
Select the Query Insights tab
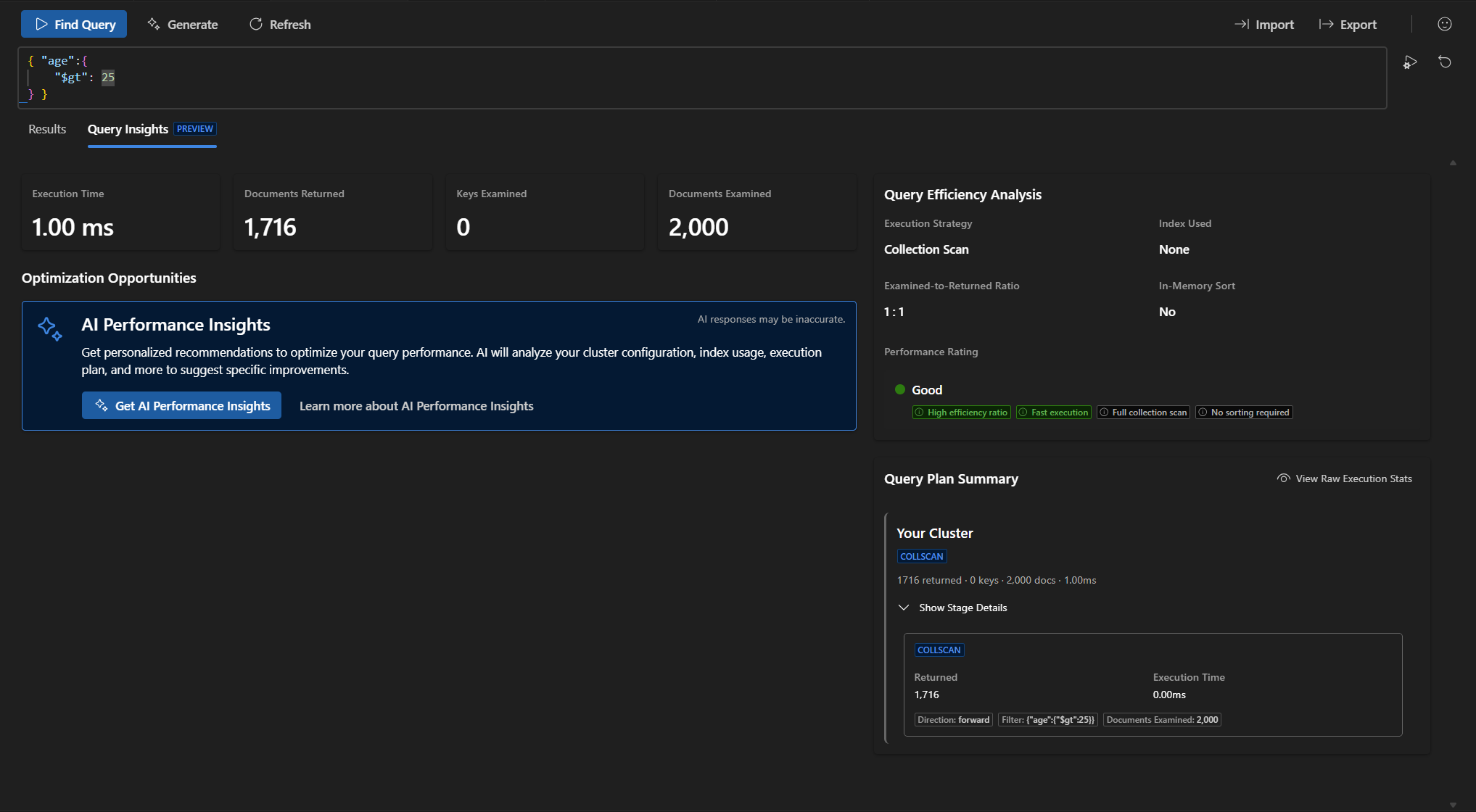(x=128, y=129)
